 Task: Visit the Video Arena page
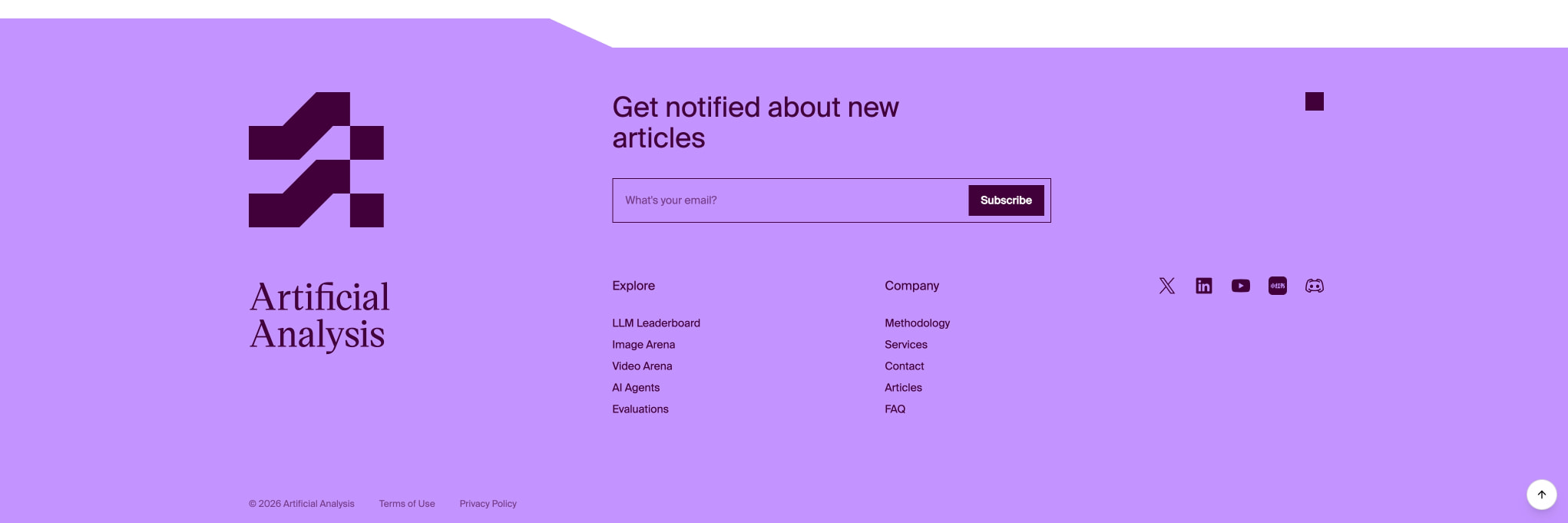tap(642, 366)
